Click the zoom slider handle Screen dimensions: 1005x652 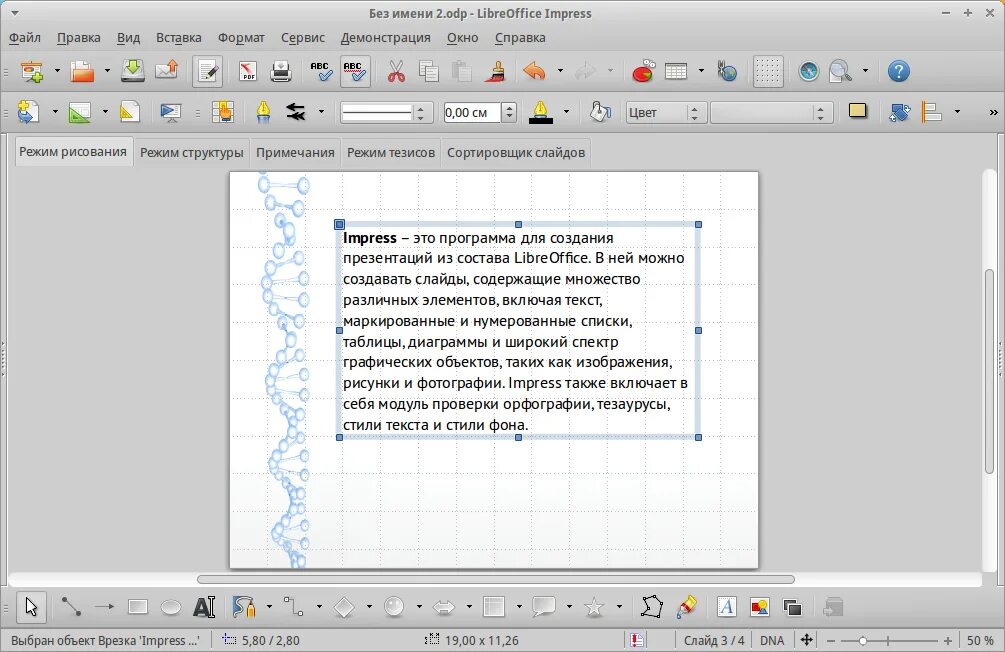863,640
